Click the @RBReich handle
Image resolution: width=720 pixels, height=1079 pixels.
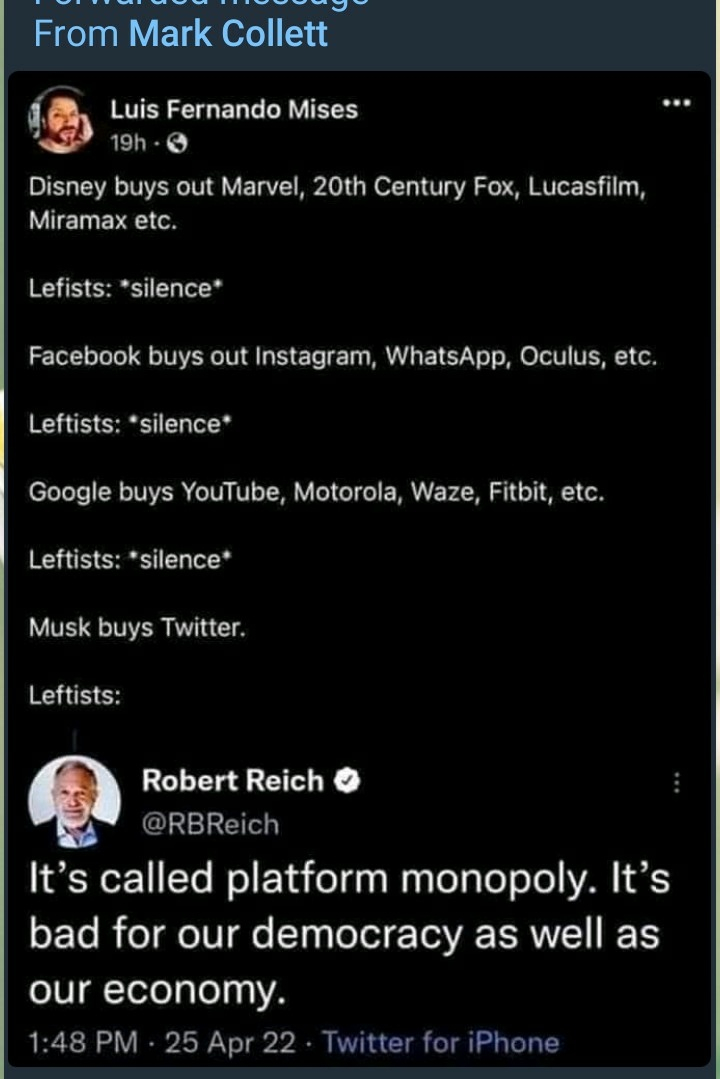click(210, 823)
